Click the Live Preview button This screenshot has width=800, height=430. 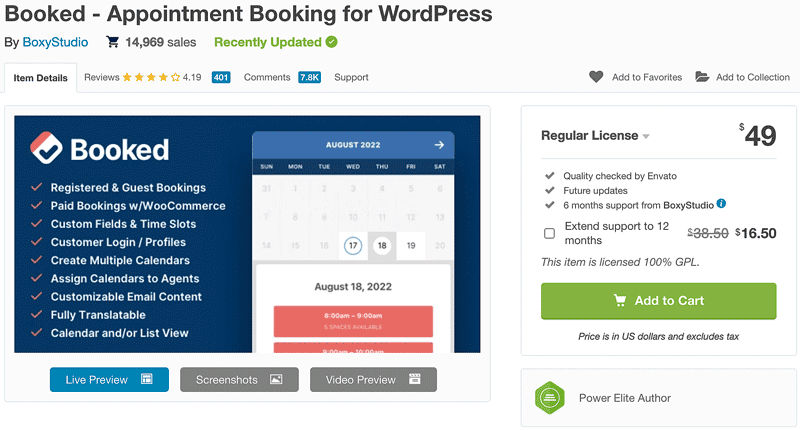click(109, 380)
